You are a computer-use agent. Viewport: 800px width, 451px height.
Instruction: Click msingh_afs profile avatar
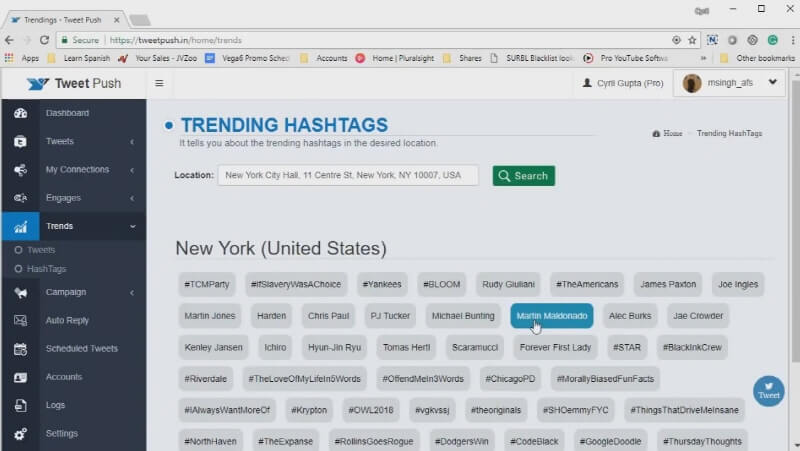click(692, 83)
